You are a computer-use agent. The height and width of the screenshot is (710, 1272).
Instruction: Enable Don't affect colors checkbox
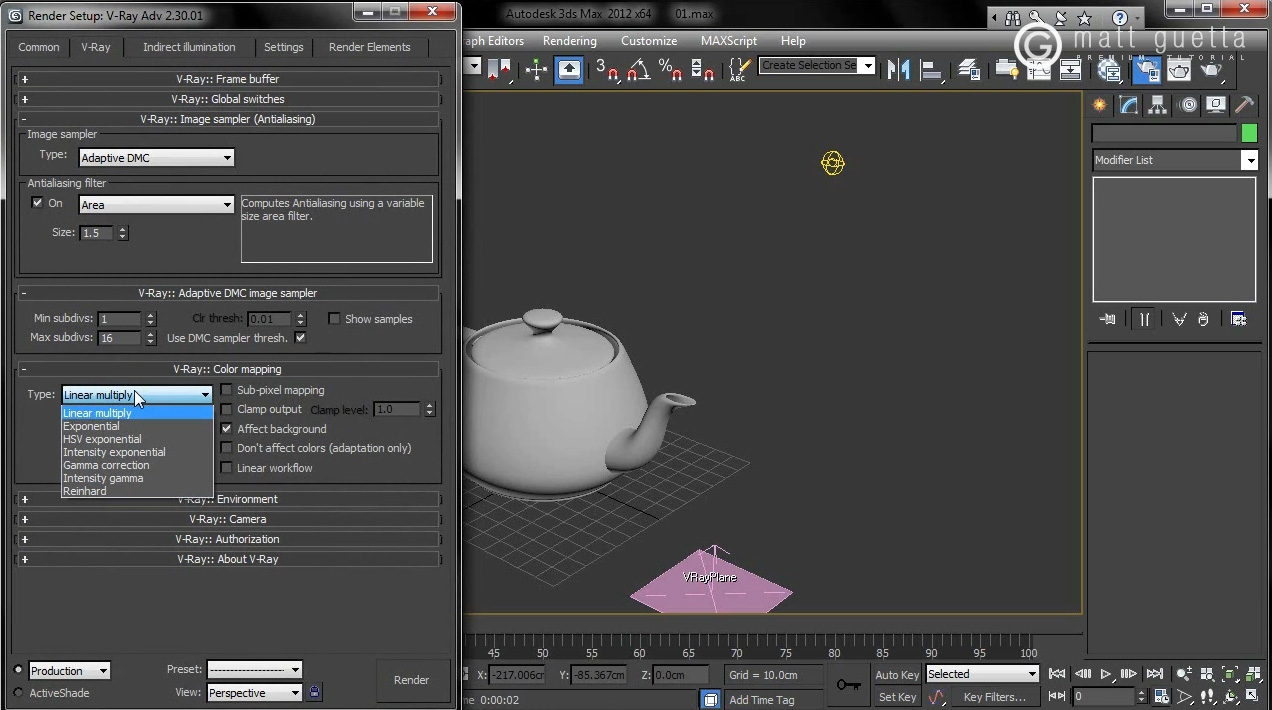pos(227,448)
